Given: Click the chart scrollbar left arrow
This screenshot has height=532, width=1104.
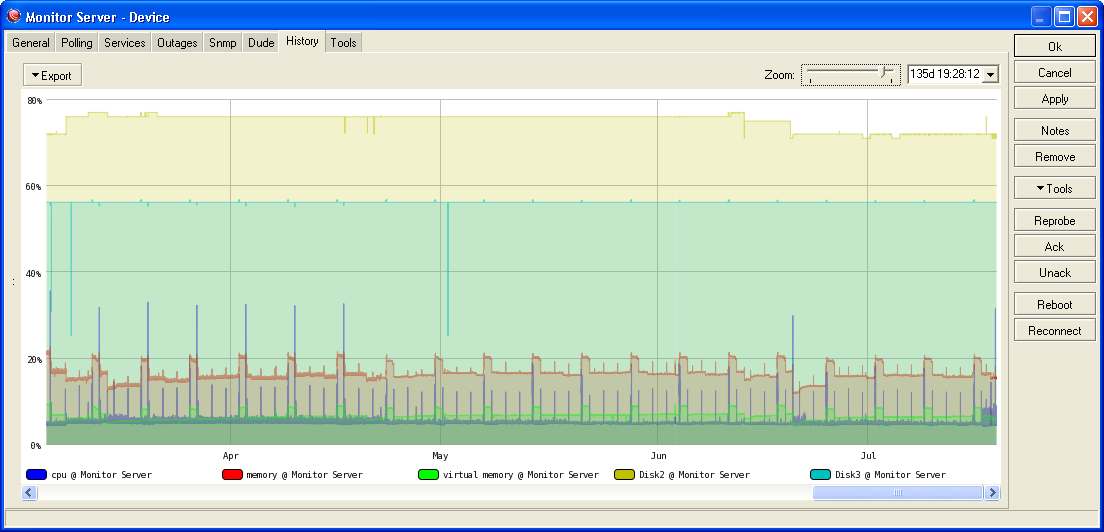Looking at the screenshot, I should coord(30,493).
